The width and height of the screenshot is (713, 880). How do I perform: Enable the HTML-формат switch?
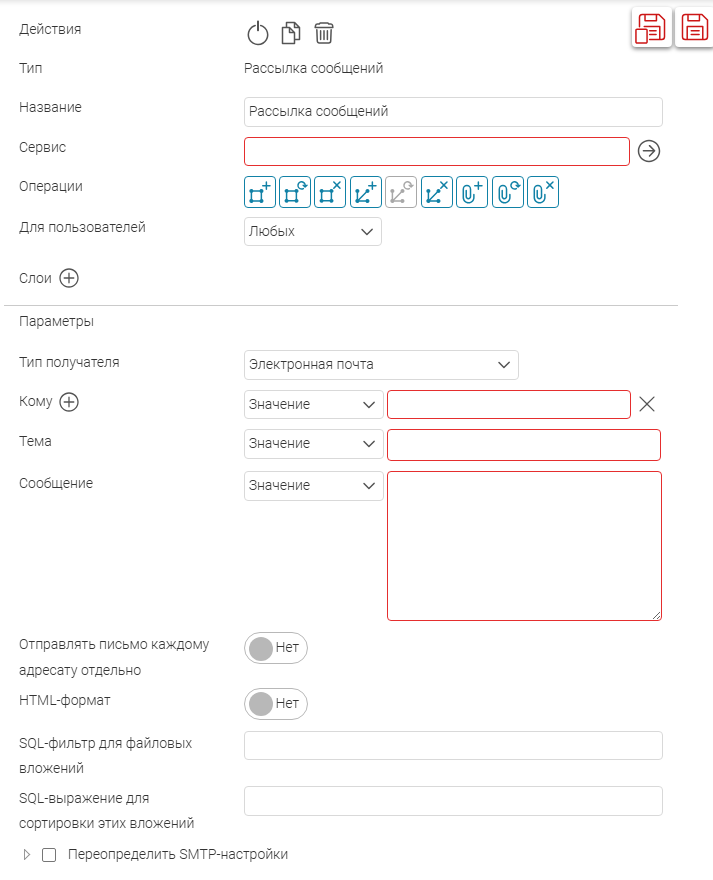coord(276,704)
